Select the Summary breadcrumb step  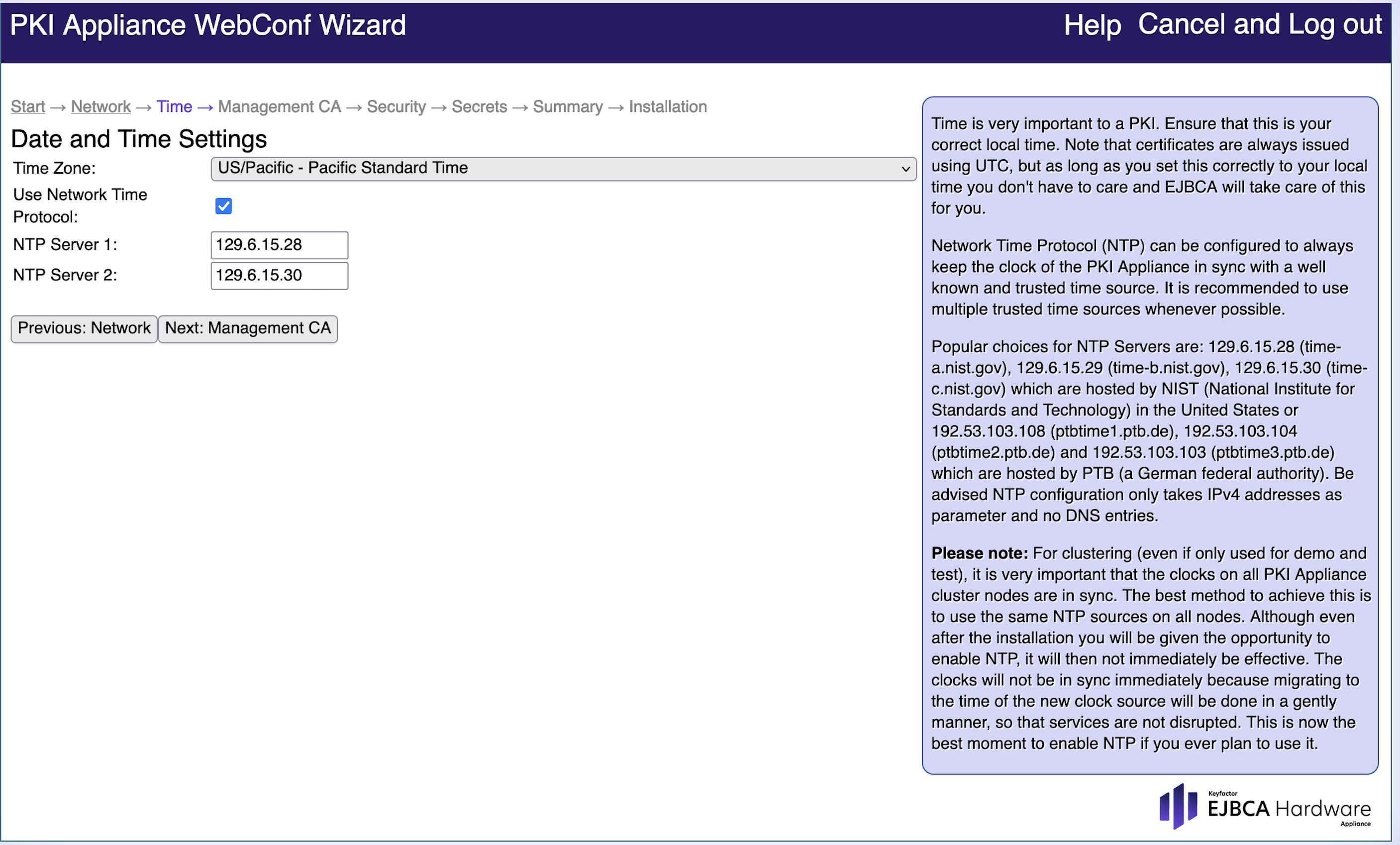coord(568,107)
